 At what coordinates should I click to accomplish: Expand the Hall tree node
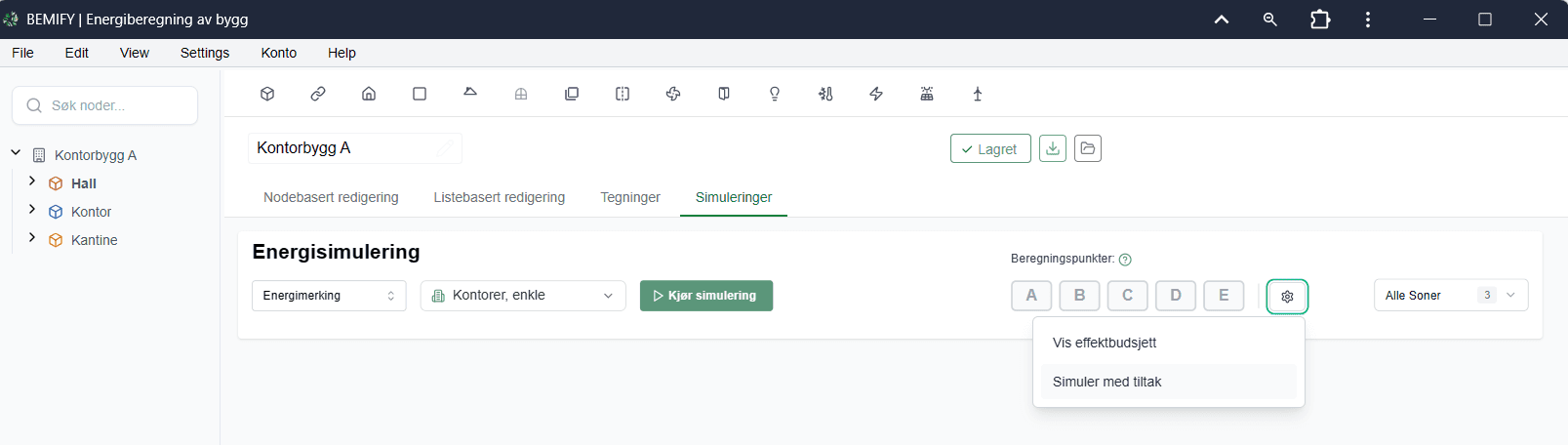pyautogui.click(x=32, y=182)
